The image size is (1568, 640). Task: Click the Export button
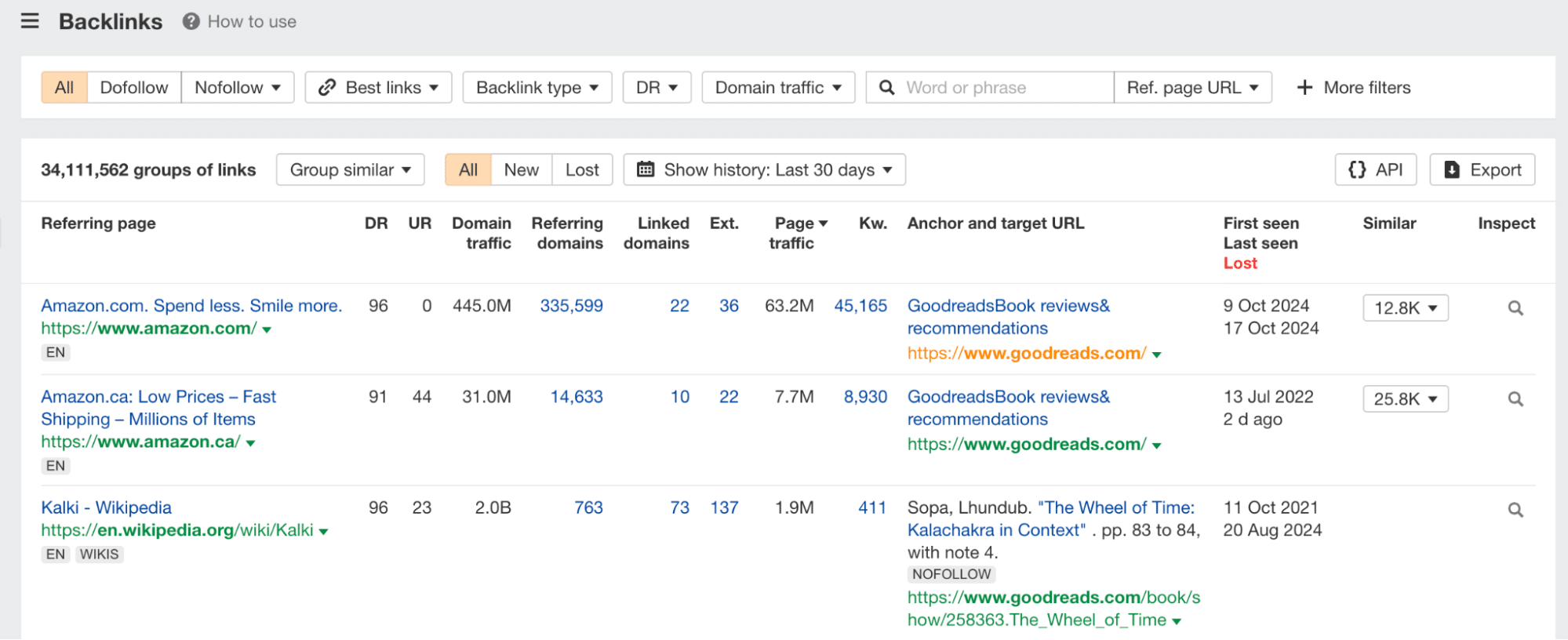(1483, 170)
